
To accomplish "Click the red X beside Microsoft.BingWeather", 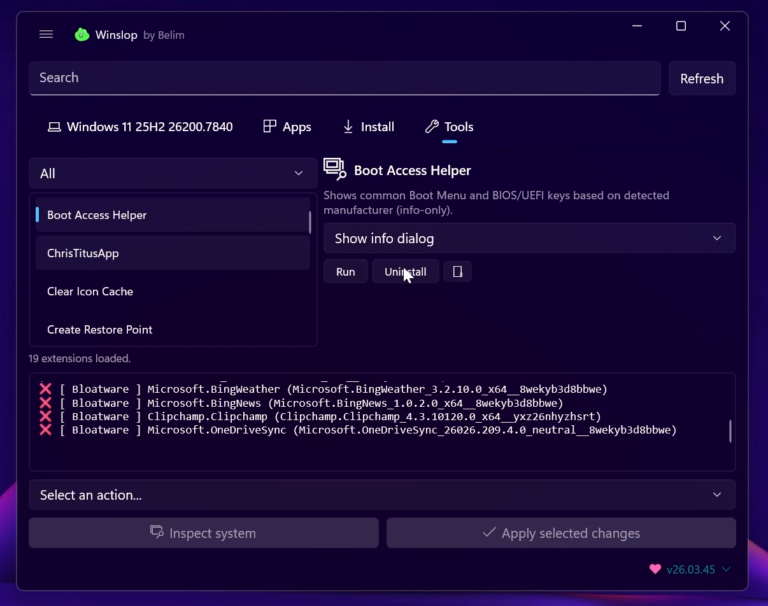I will (45, 389).
